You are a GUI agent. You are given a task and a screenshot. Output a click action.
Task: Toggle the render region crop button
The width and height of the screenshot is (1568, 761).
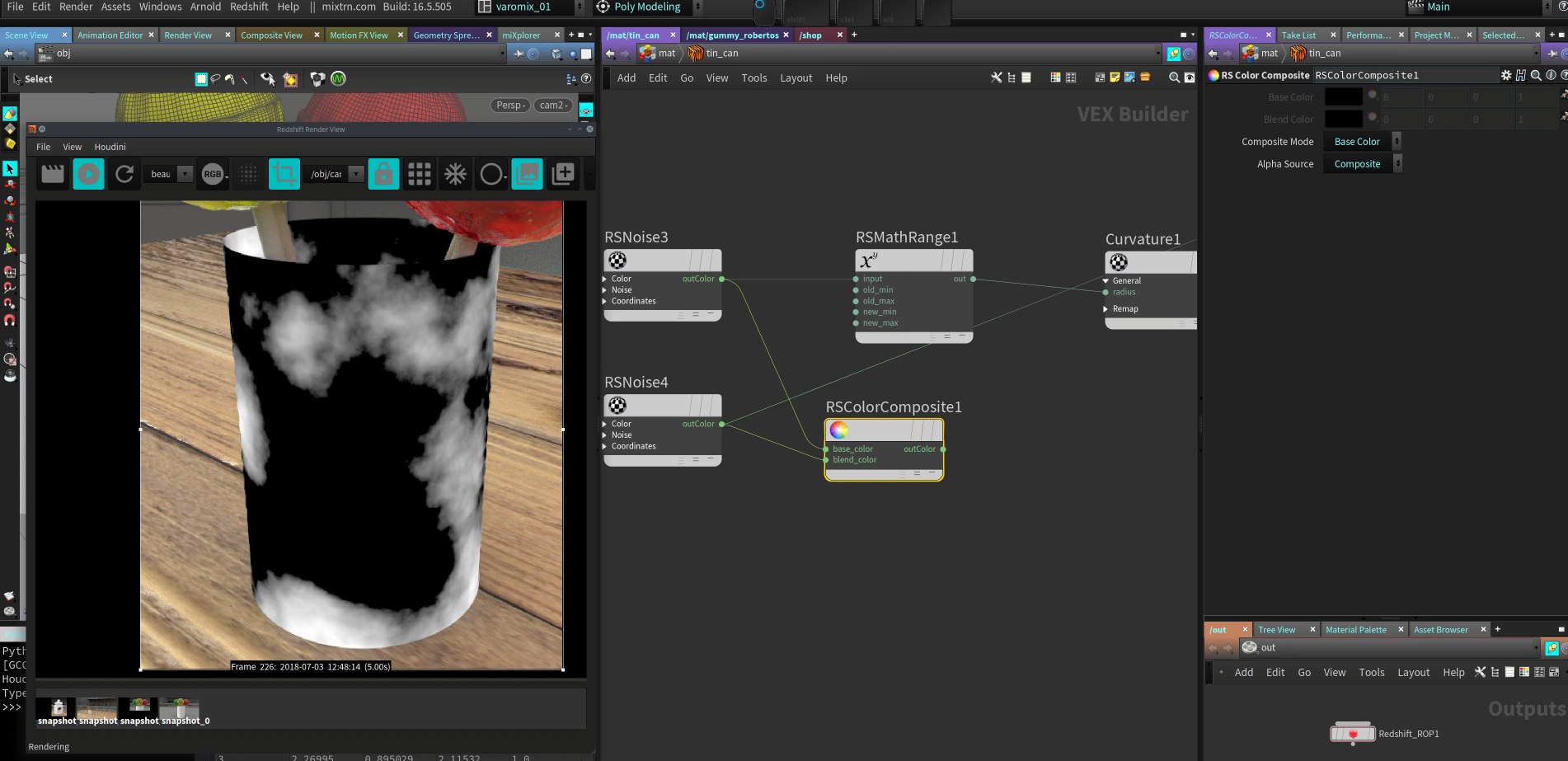[284, 174]
